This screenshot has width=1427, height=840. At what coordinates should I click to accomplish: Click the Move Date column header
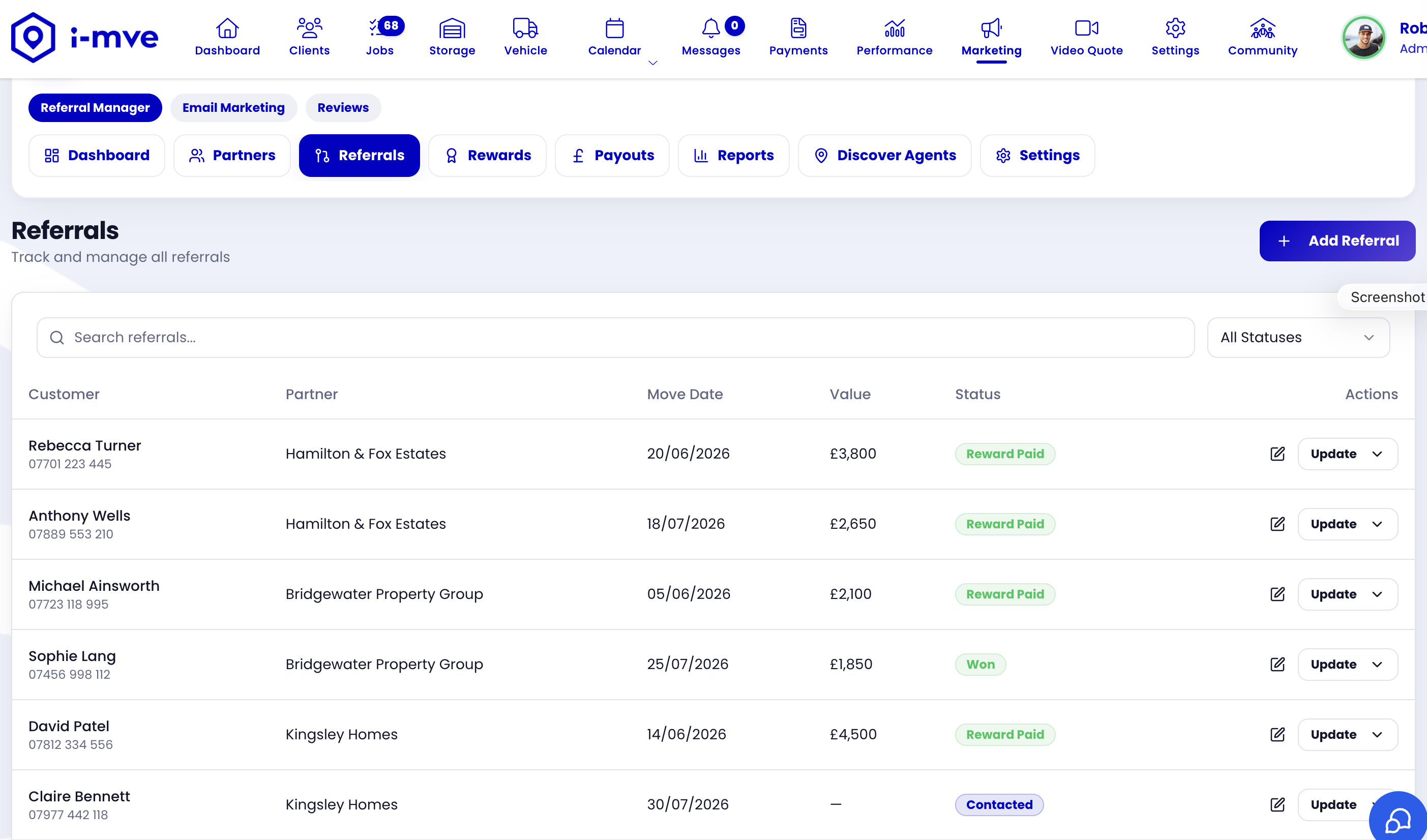coord(685,394)
